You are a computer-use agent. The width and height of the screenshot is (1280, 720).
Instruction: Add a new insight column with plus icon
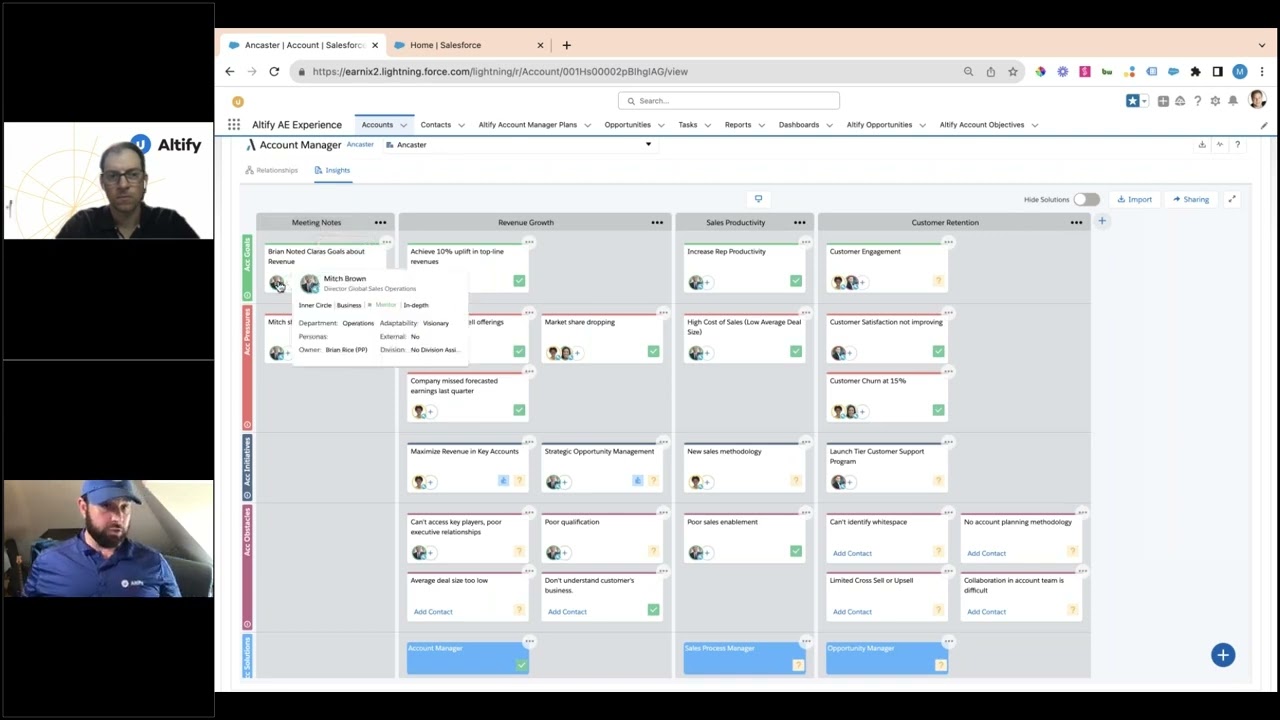[1102, 221]
